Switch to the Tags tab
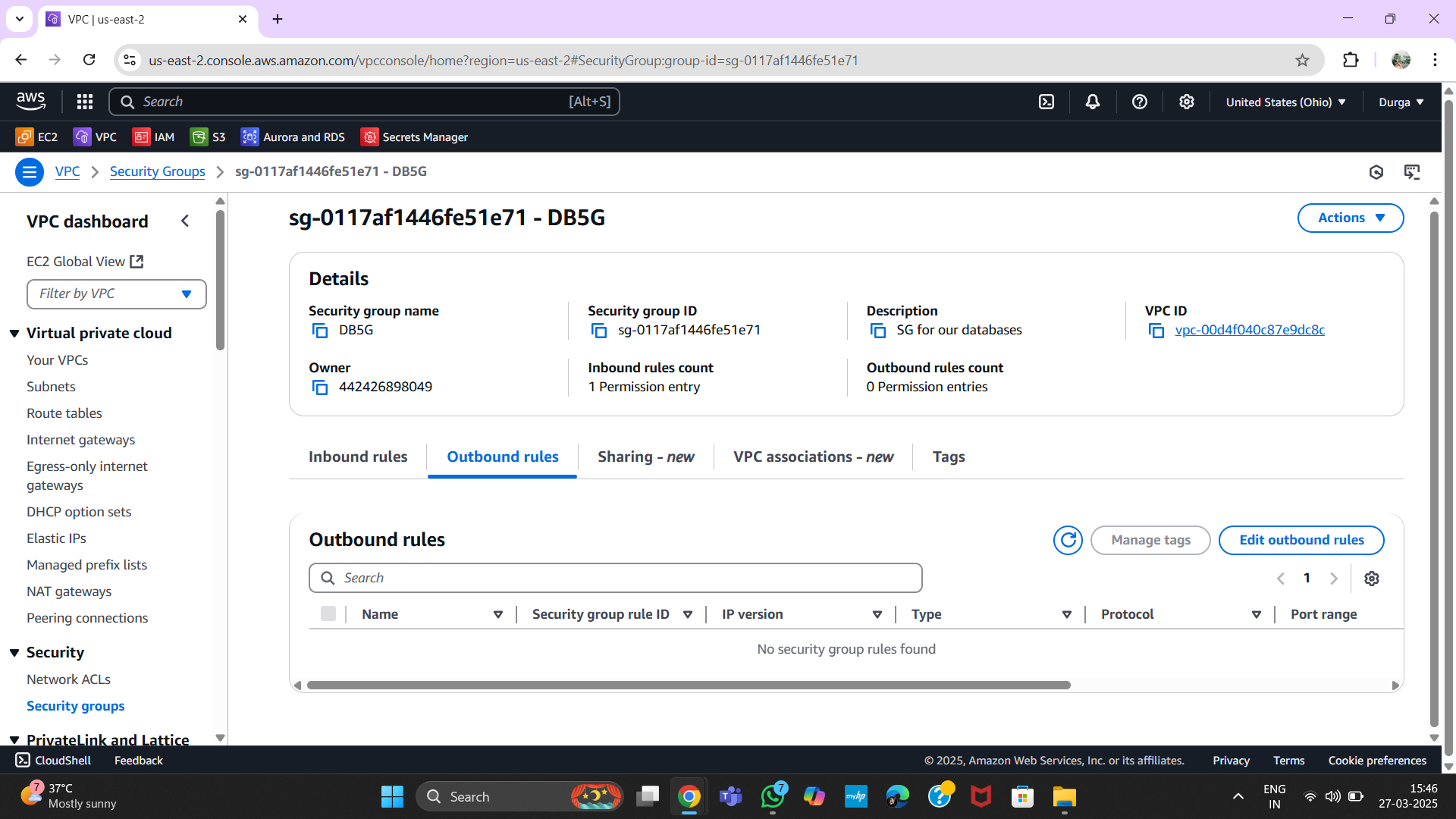The image size is (1456, 819). coord(949,457)
